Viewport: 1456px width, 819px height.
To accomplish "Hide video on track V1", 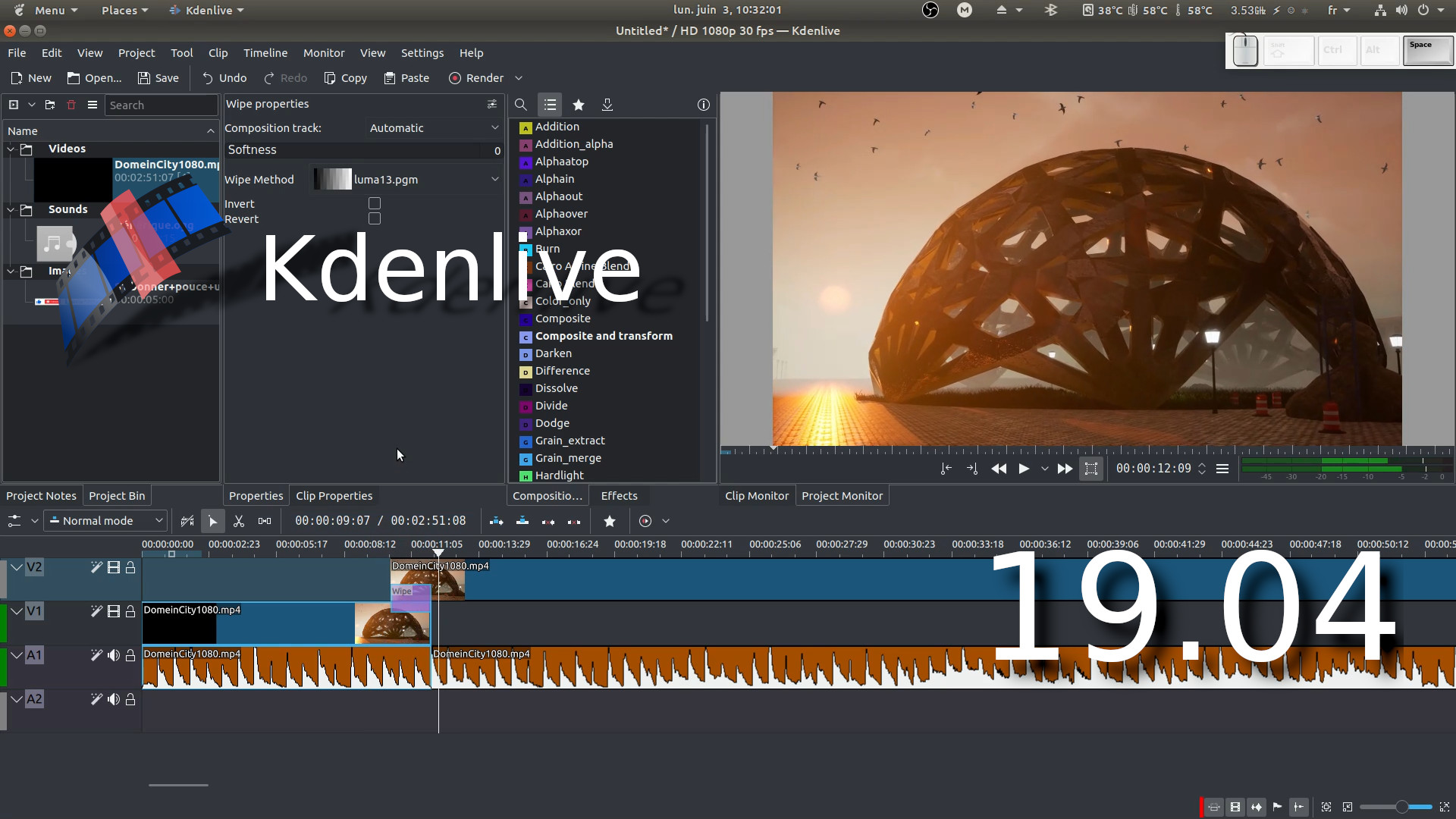I will [114, 611].
